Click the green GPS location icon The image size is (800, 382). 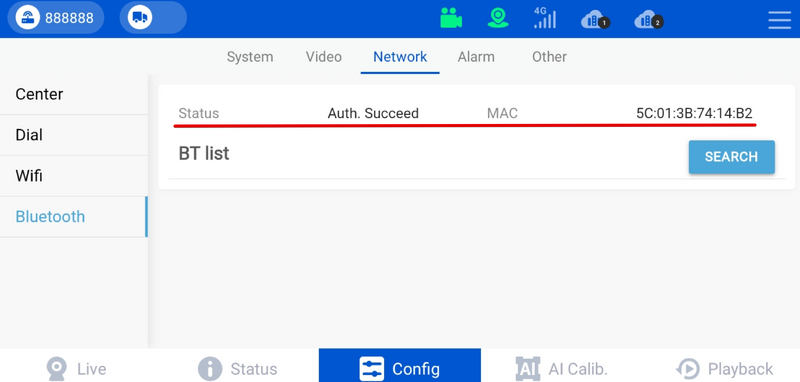(497, 18)
